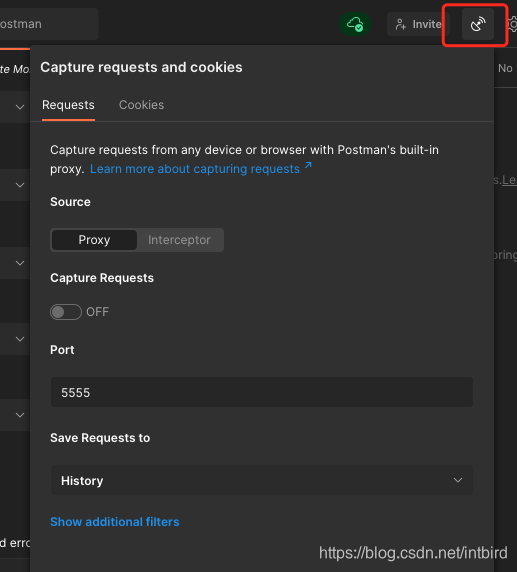This screenshot has width=517, height=572.
Task: Click the external link arrow icon
Action: 308,165
